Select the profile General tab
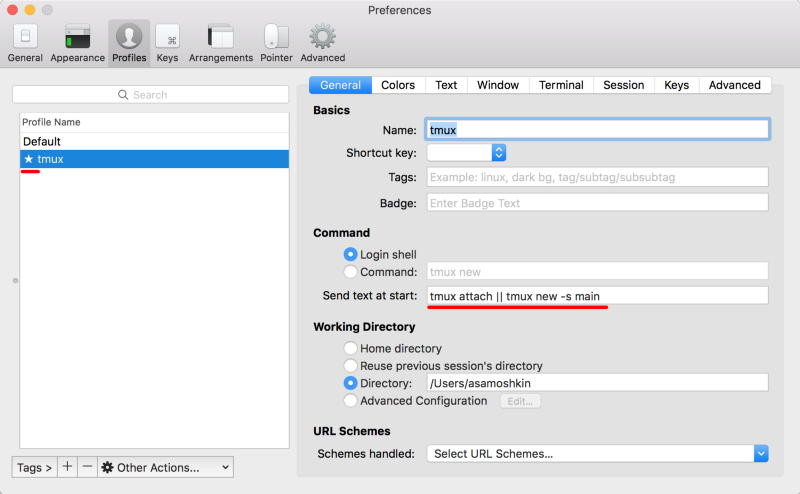The image size is (800, 494). click(340, 85)
